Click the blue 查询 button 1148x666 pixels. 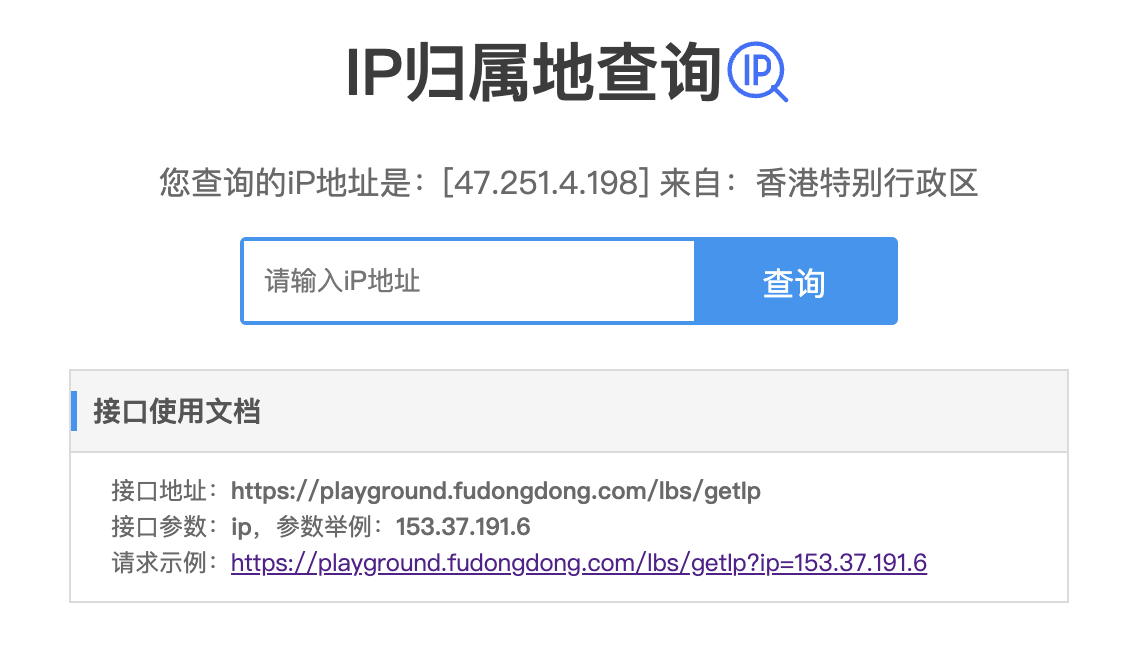pos(796,281)
